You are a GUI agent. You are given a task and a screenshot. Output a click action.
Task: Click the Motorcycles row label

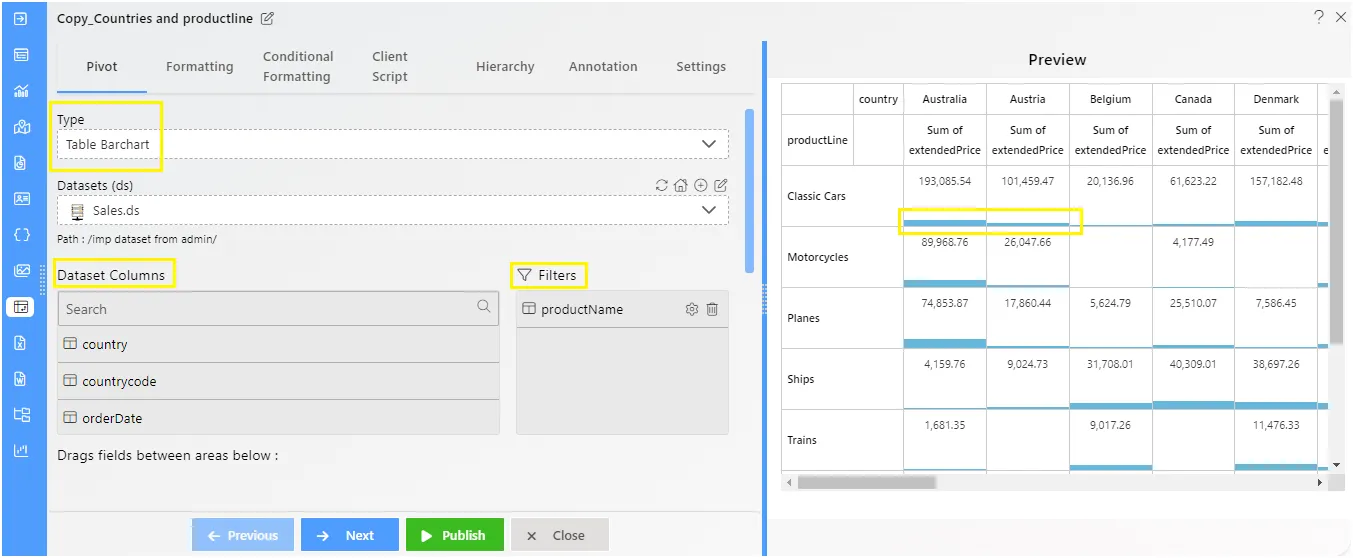pyautogui.click(x=818, y=257)
